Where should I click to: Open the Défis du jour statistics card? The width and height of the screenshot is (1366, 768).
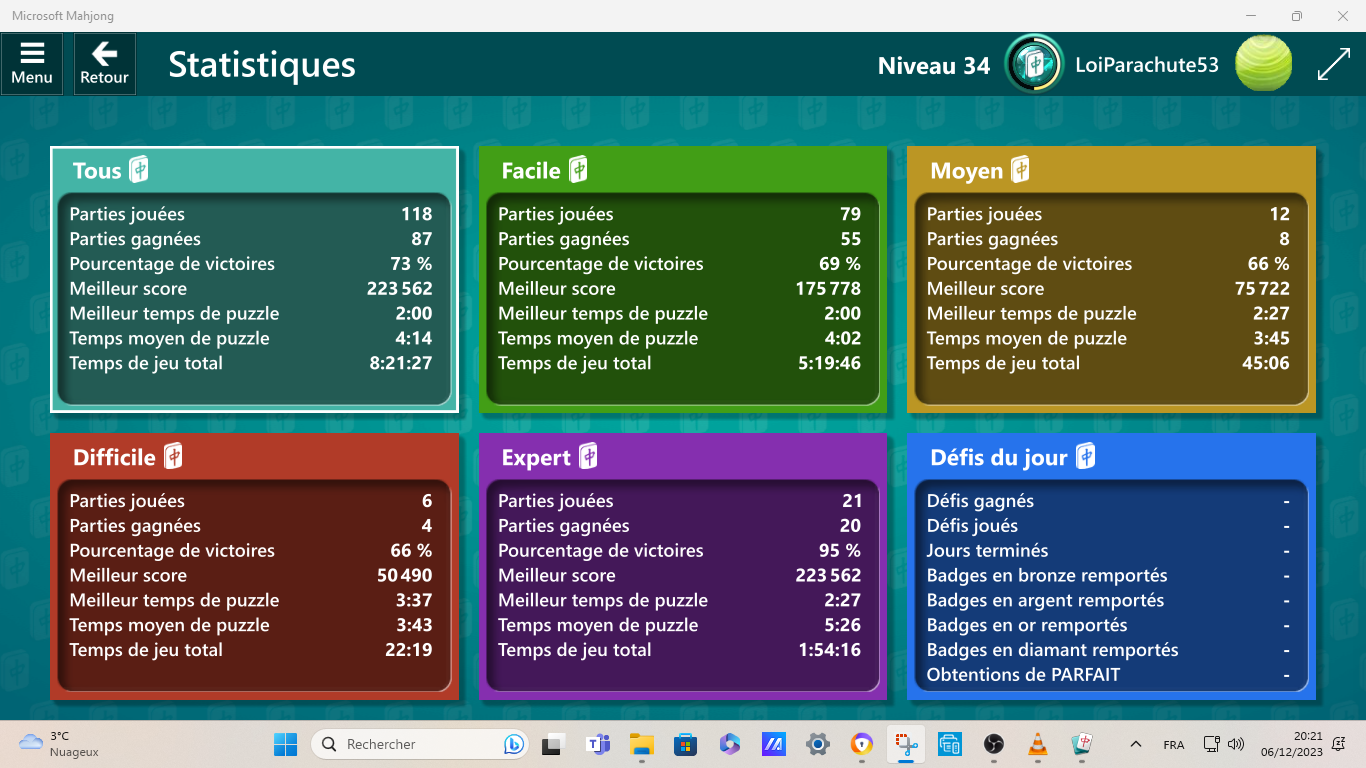tap(1111, 566)
